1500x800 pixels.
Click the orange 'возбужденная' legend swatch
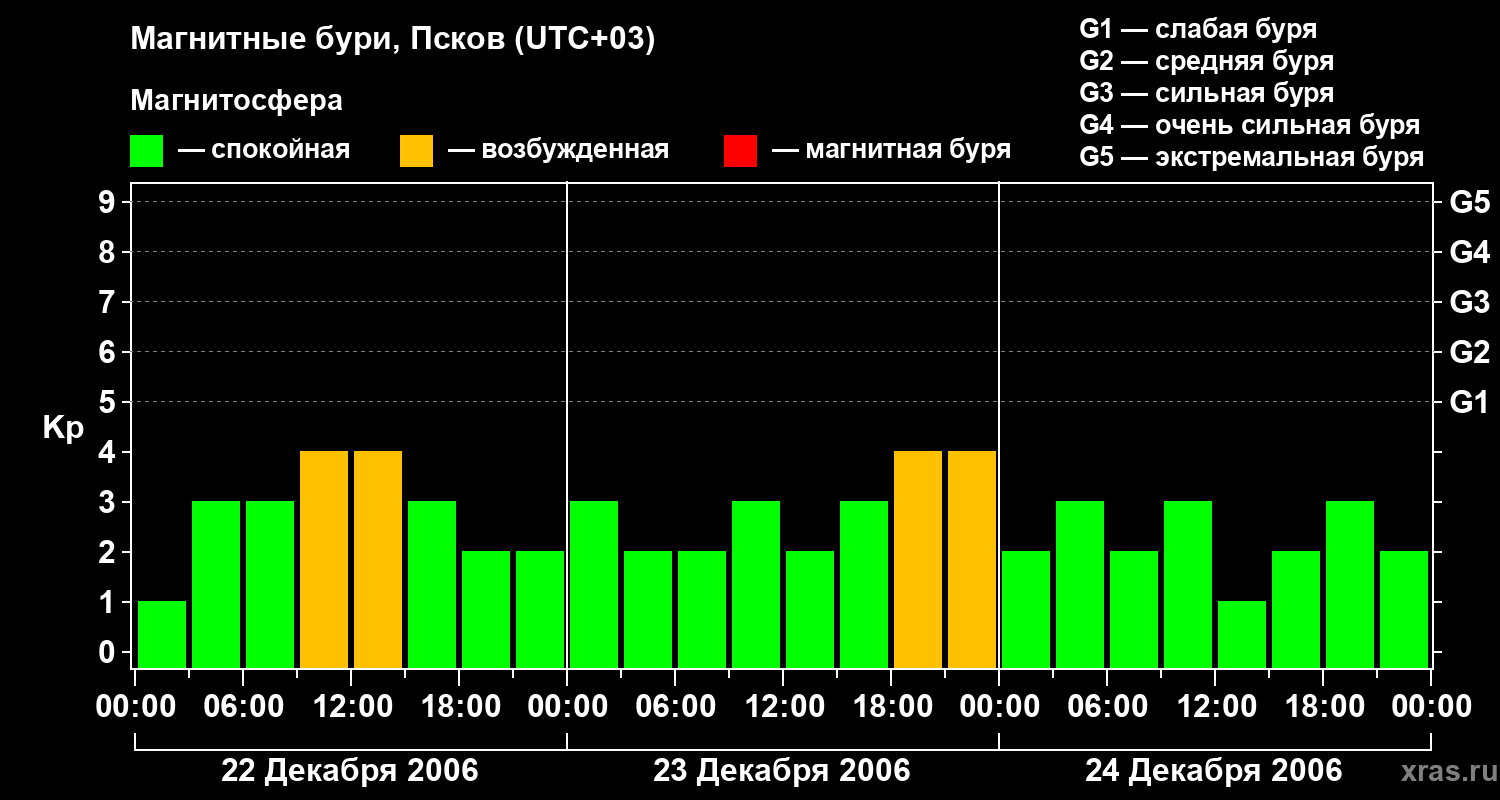pos(416,151)
